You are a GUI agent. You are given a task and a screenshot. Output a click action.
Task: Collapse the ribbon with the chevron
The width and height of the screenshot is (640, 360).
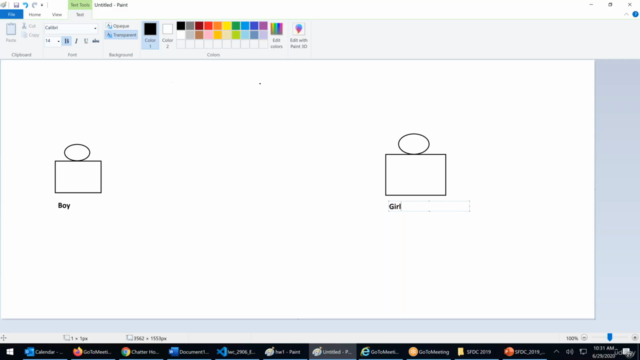(x=626, y=14)
